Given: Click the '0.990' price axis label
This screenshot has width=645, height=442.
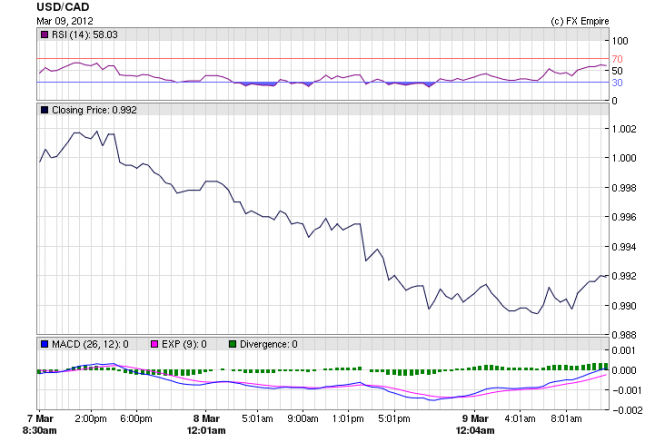Looking at the screenshot, I should [624, 306].
